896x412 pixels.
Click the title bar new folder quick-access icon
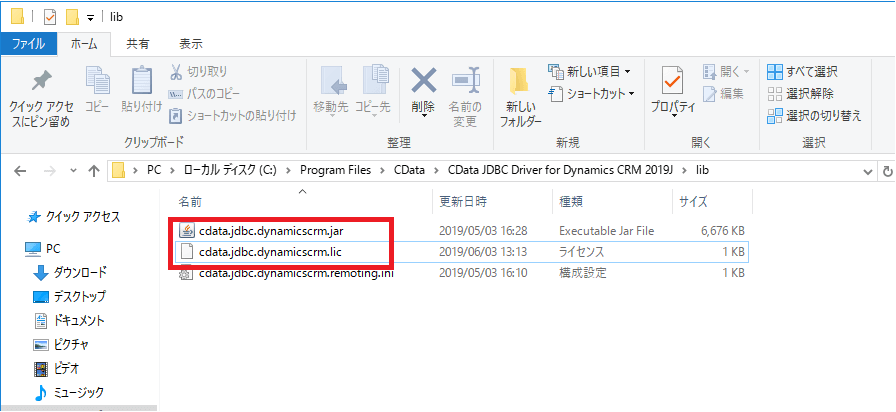pyautogui.click(x=72, y=17)
